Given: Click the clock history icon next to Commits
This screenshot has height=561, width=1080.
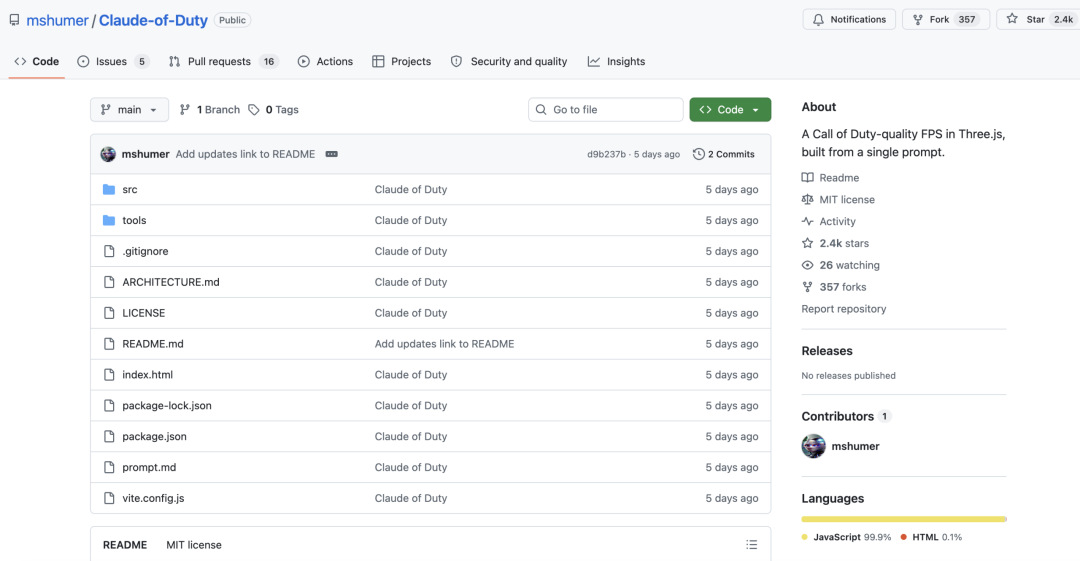Looking at the screenshot, I should tap(698, 154).
